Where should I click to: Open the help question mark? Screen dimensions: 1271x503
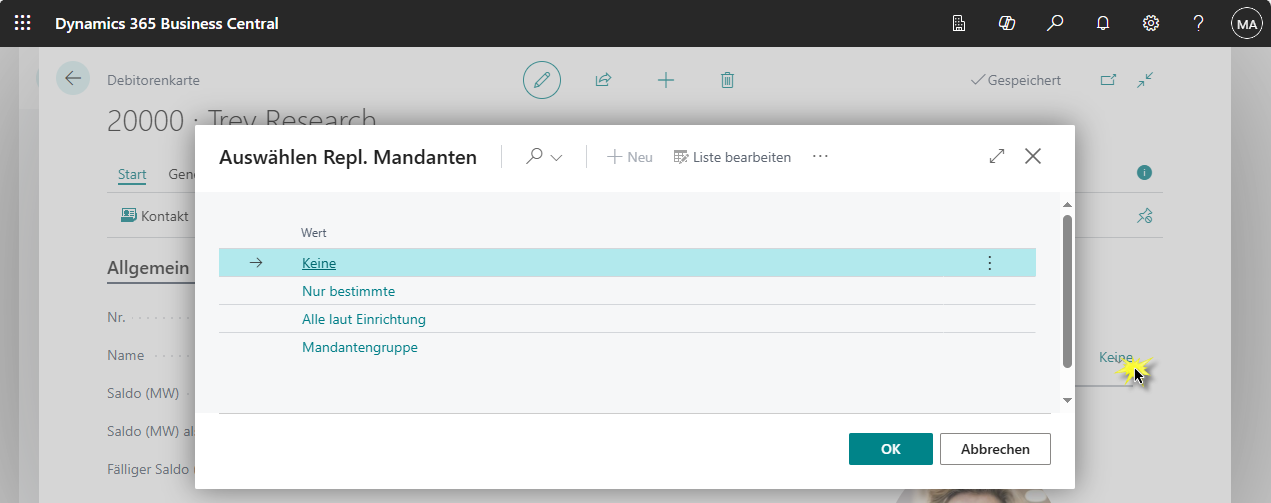1199,23
